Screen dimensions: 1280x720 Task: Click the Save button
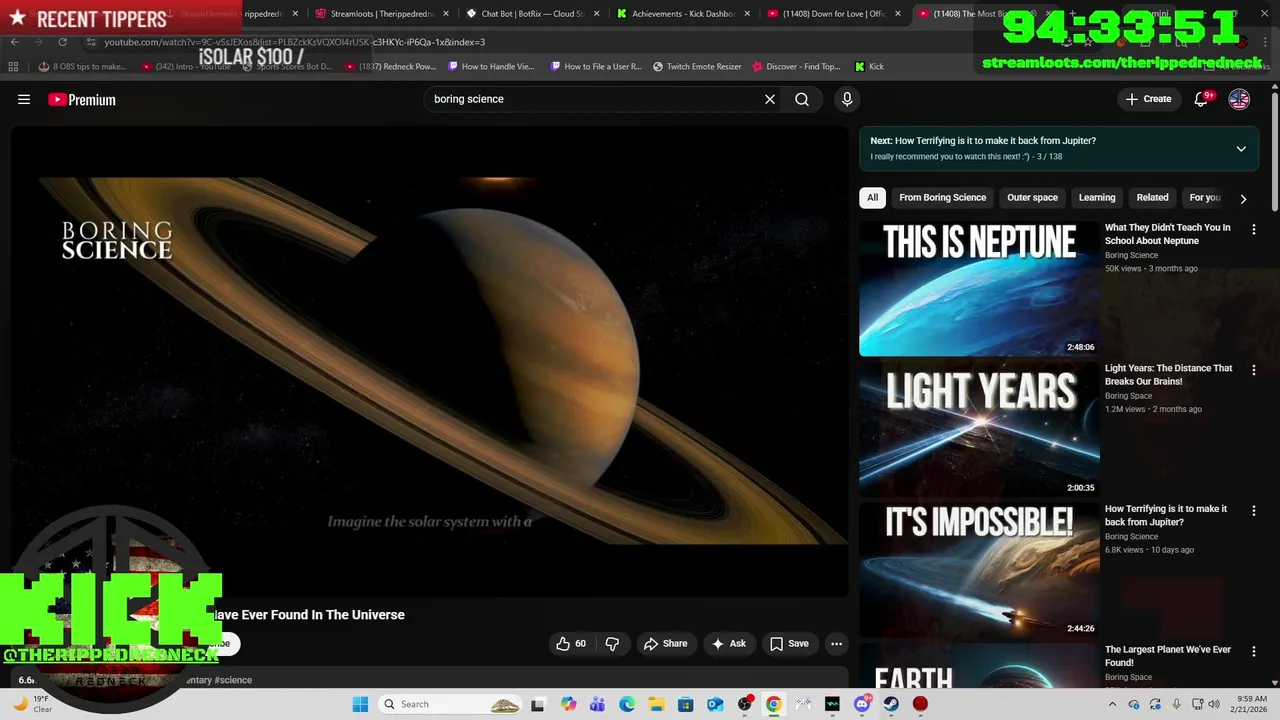point(789,644)
